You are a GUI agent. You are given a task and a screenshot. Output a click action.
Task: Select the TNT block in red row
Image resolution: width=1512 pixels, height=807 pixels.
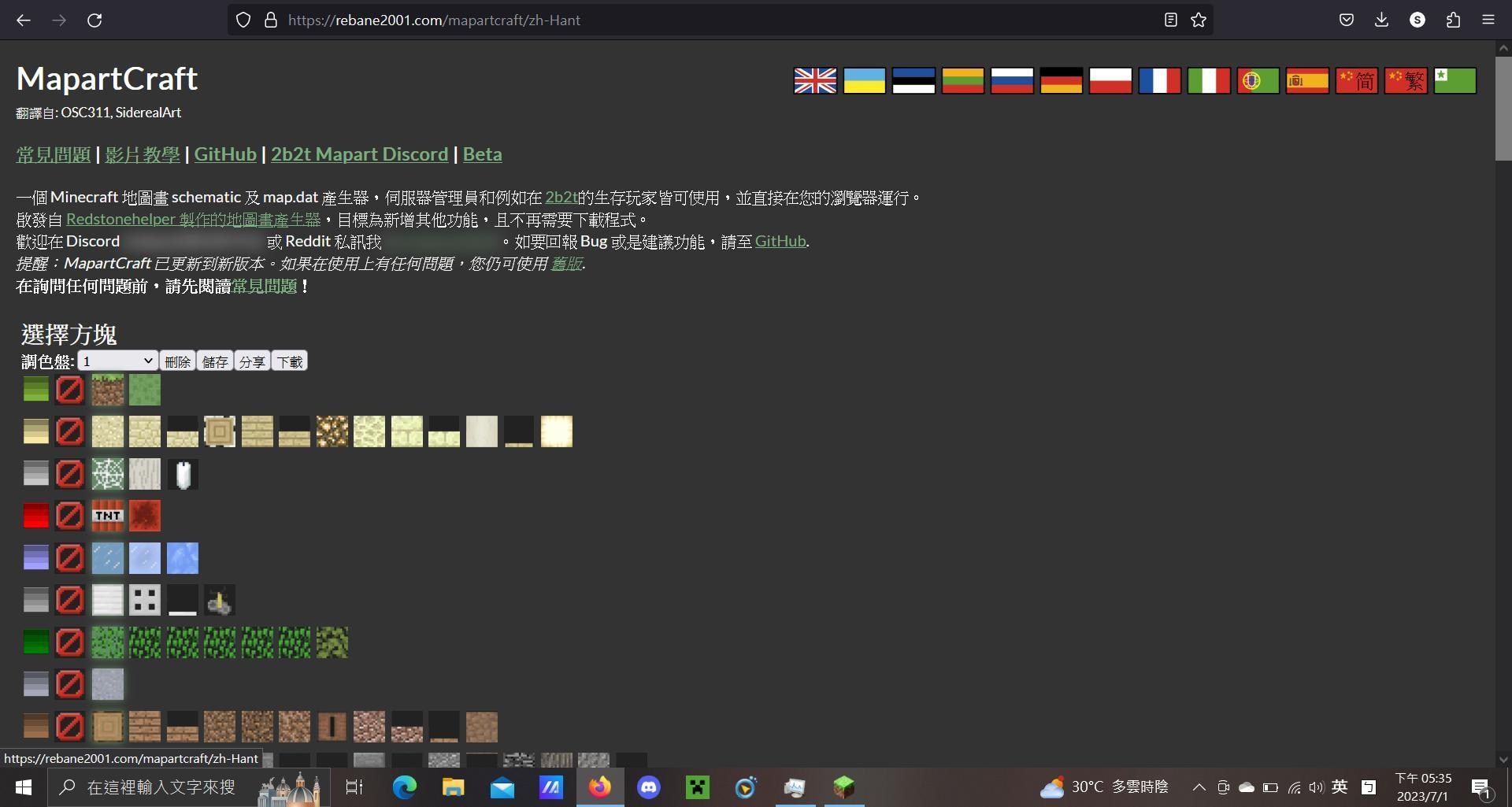coord(108,516)
